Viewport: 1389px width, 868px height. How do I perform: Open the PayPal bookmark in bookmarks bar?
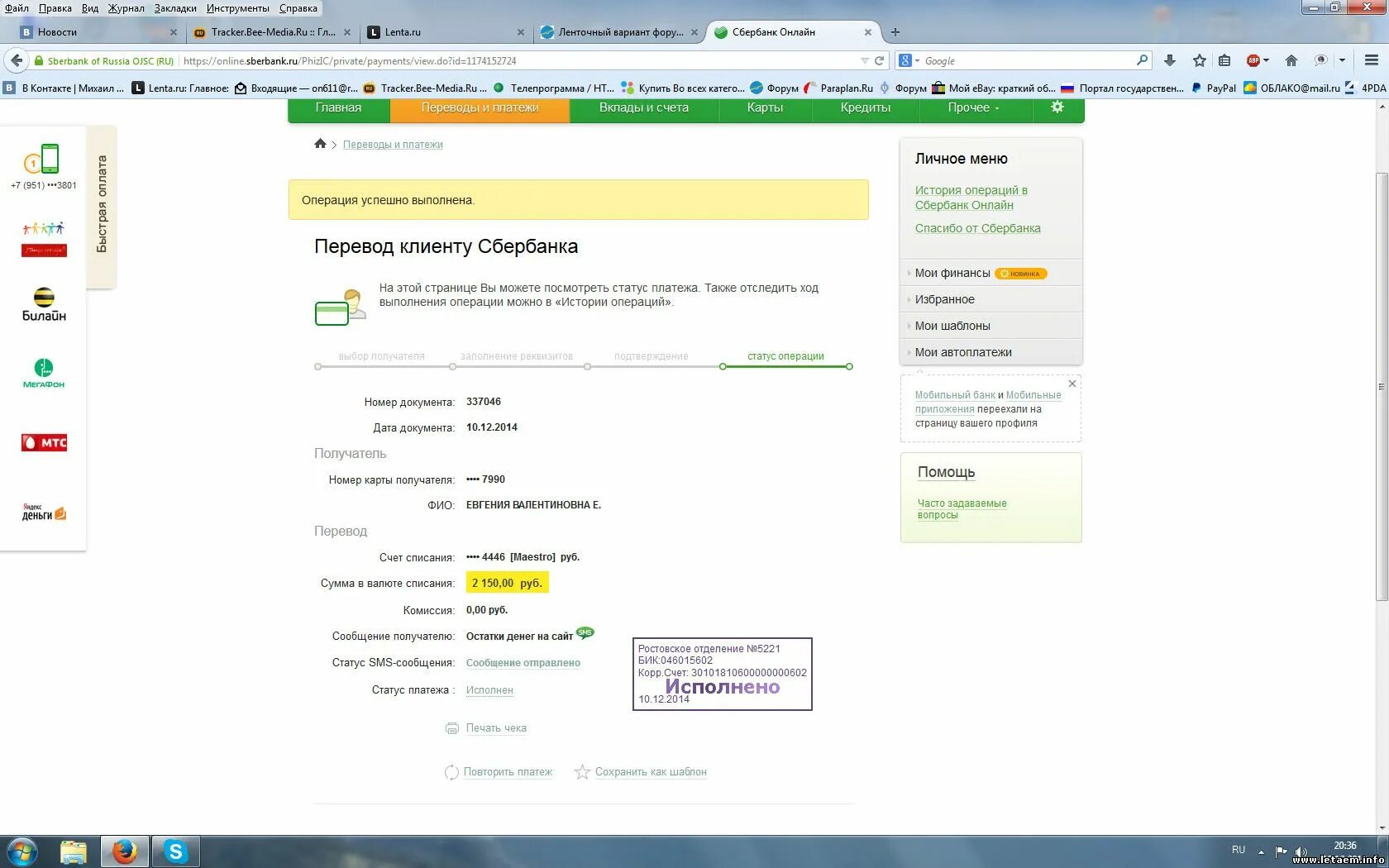tap(1214, 88)
